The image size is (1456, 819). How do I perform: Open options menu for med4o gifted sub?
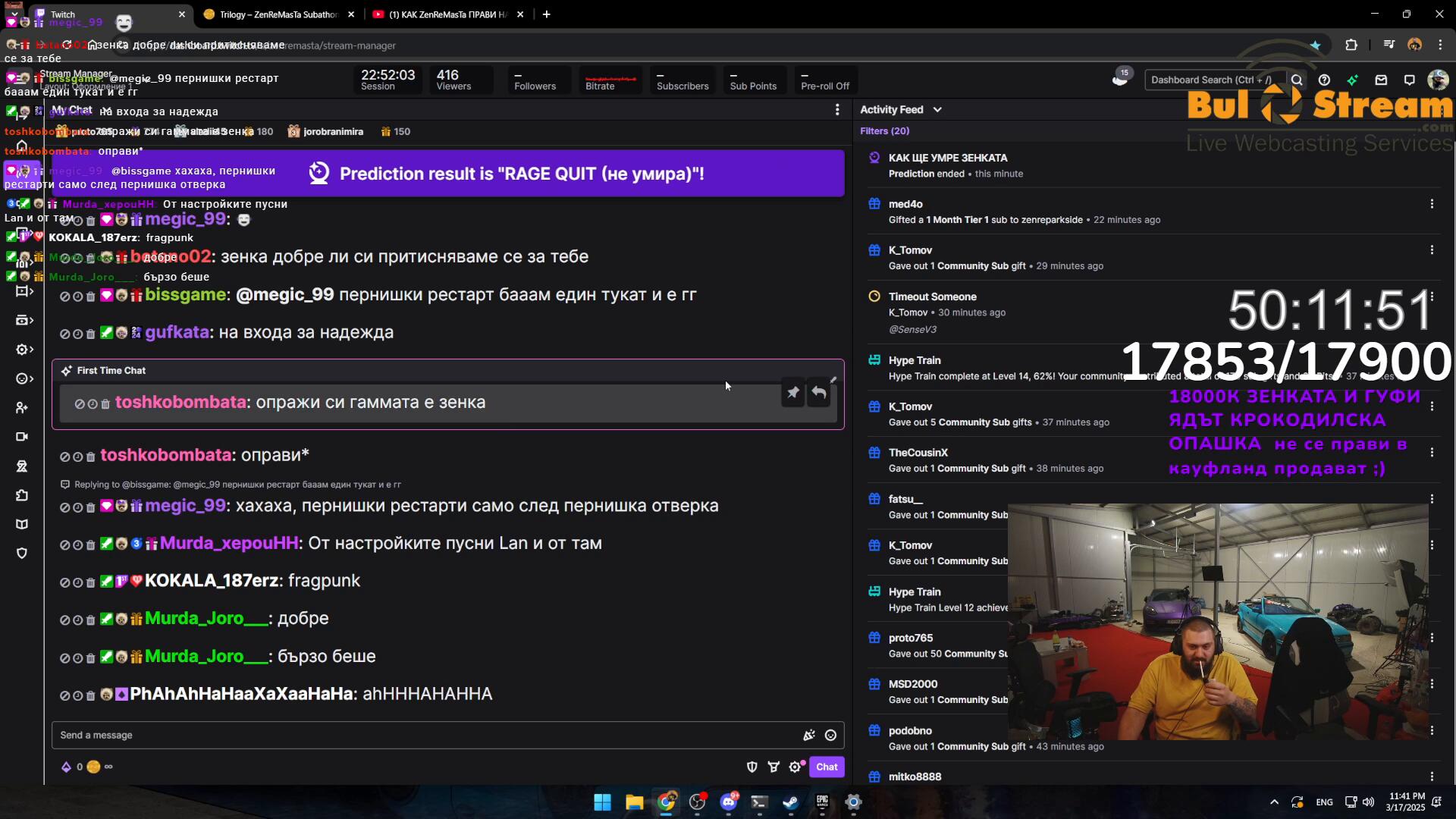point(1431,204)
